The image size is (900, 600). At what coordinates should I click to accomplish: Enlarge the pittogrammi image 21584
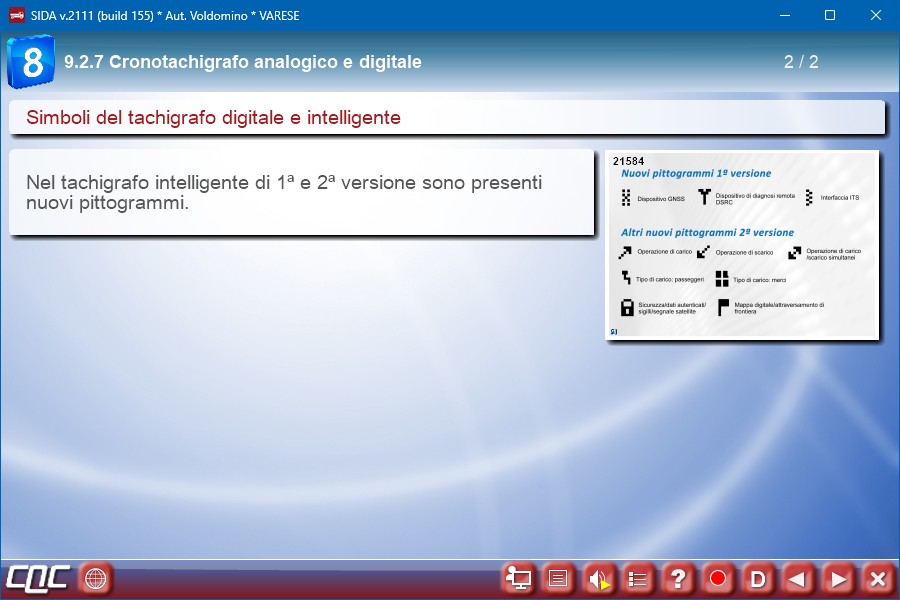[x=741, y=245]
